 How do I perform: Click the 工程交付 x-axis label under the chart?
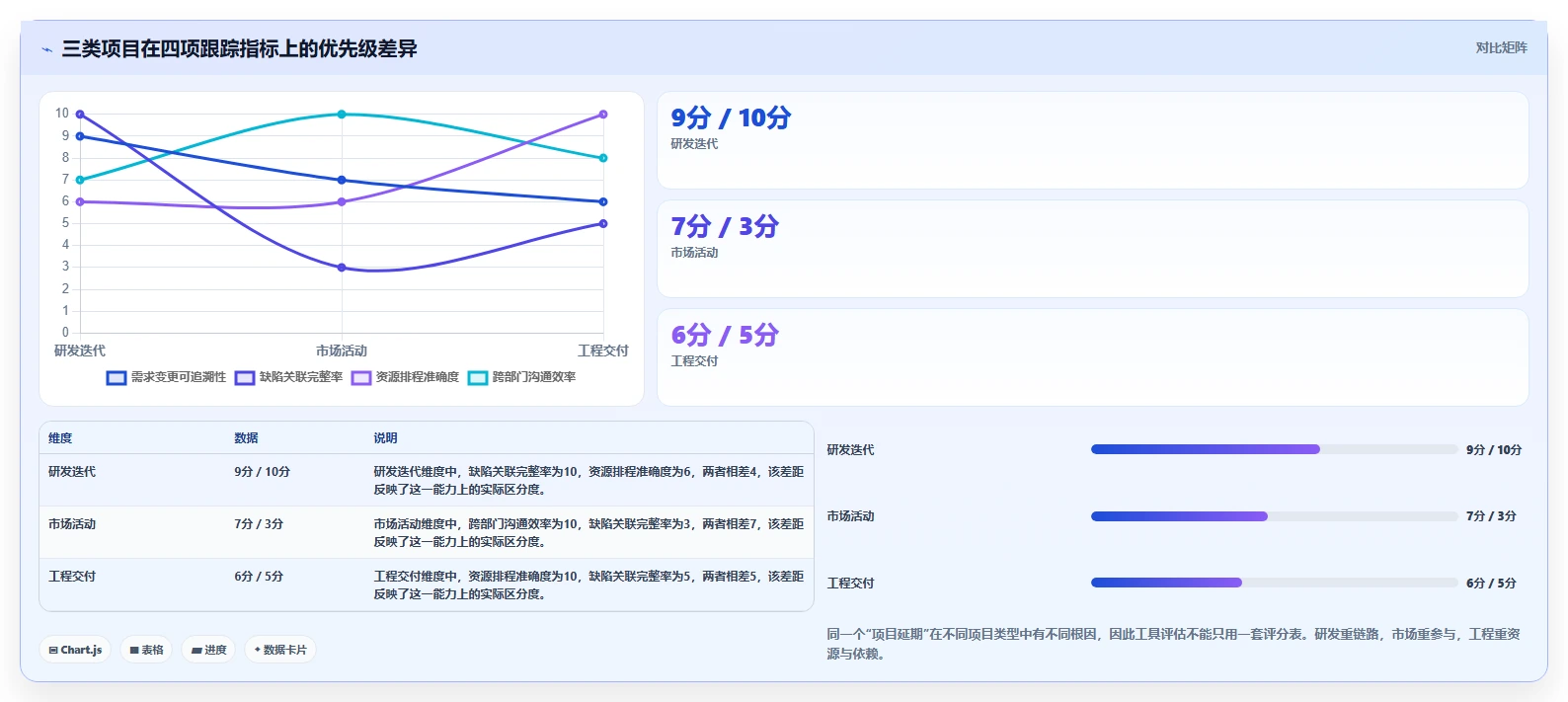pyautogui.click(x=603, y=351)
